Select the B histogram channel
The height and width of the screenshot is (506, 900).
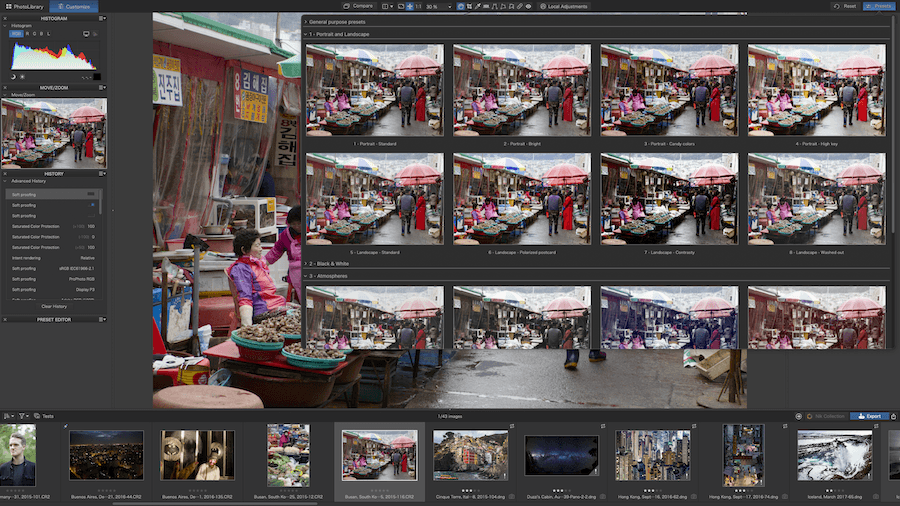pyautogui.click(x=41, y=34)
